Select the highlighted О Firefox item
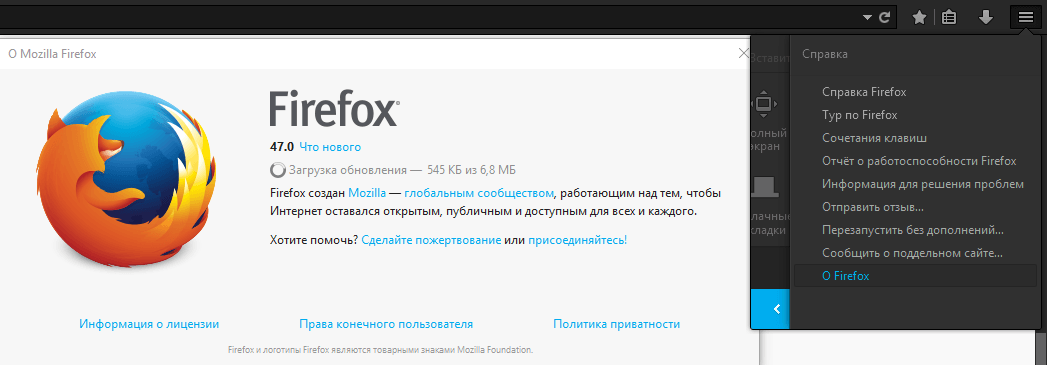 tap(915, 276)
